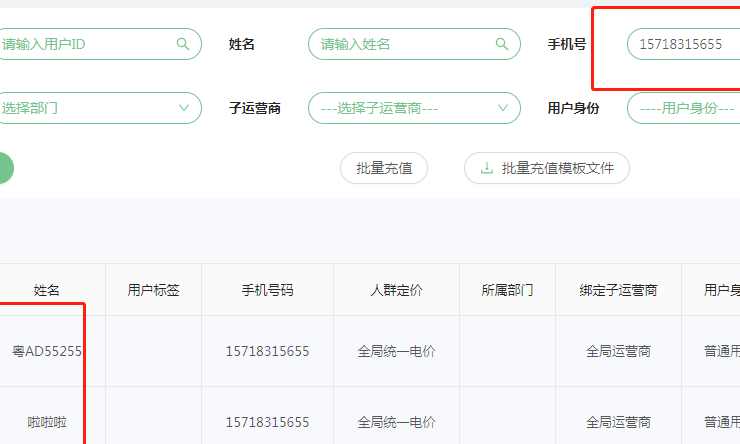The width and height of the screenshot is (740, 444).
Task: Click the download icon on 批量充值模板文件
Action: [x=487, y=168]
